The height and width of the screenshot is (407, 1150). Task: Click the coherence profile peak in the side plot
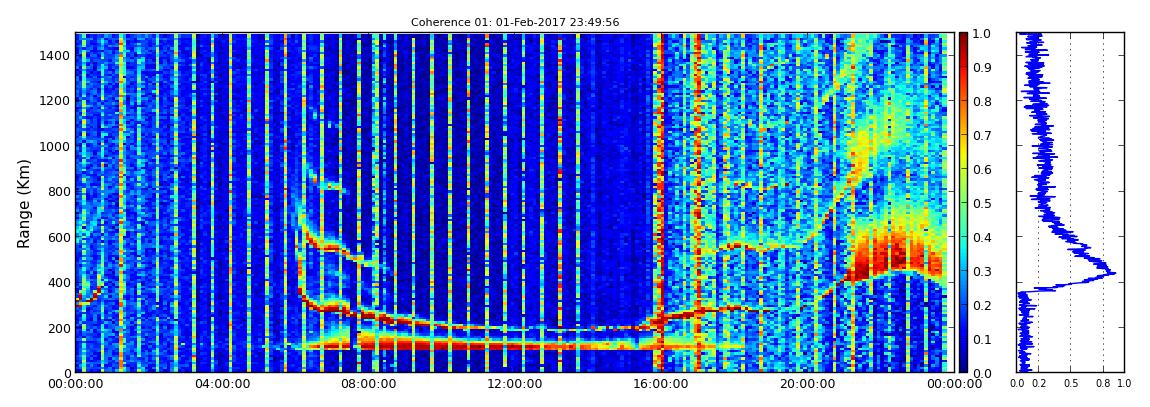1113,274
